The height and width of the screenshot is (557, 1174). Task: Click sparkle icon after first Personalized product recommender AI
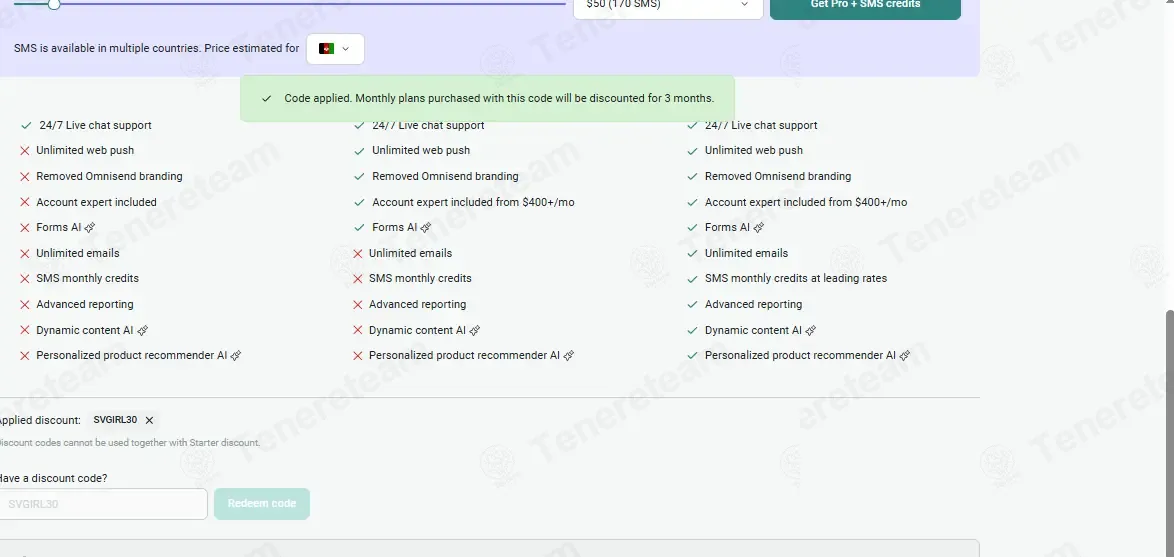(x=236, y=356)
